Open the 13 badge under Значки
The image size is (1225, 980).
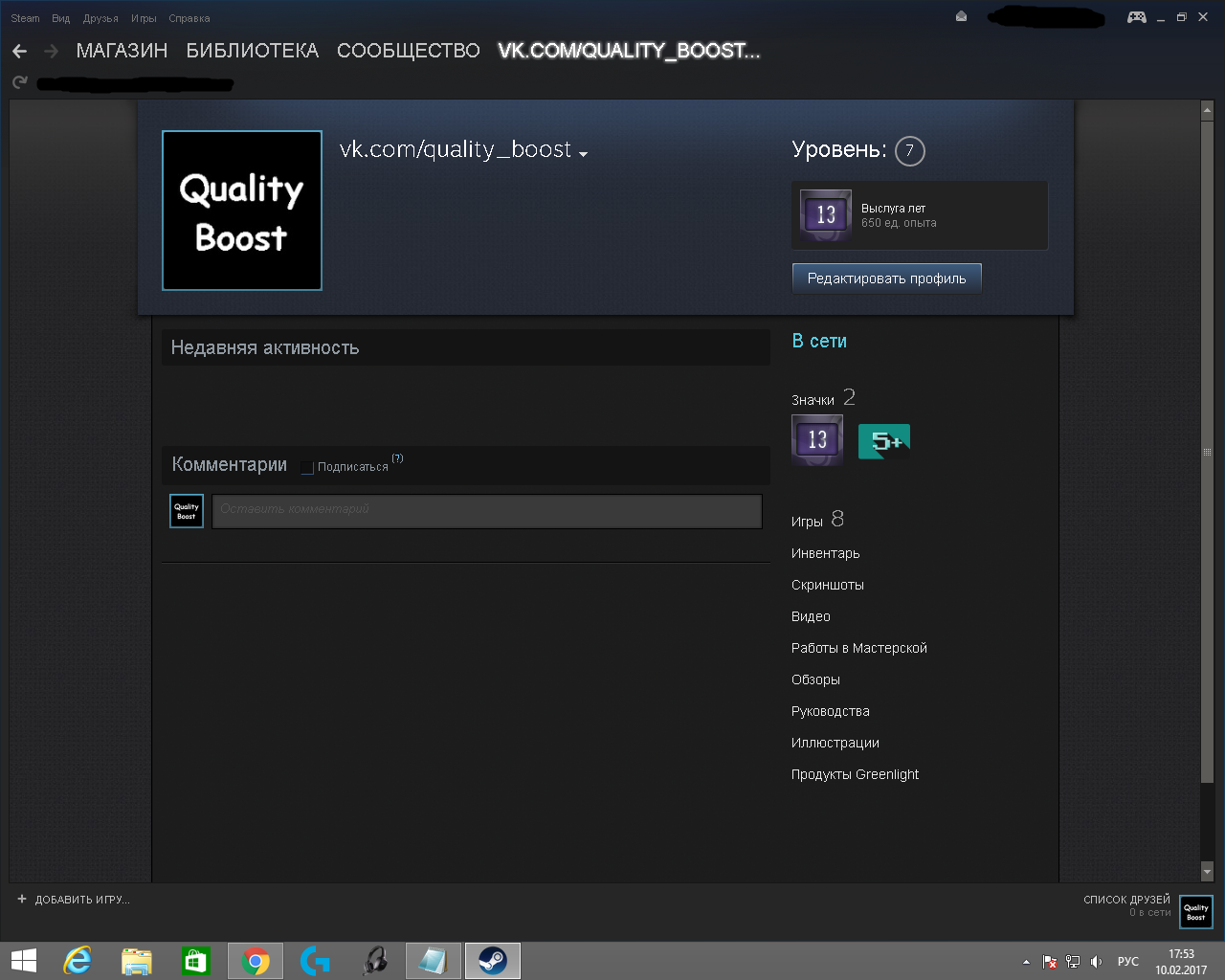(x=817, y=440)
